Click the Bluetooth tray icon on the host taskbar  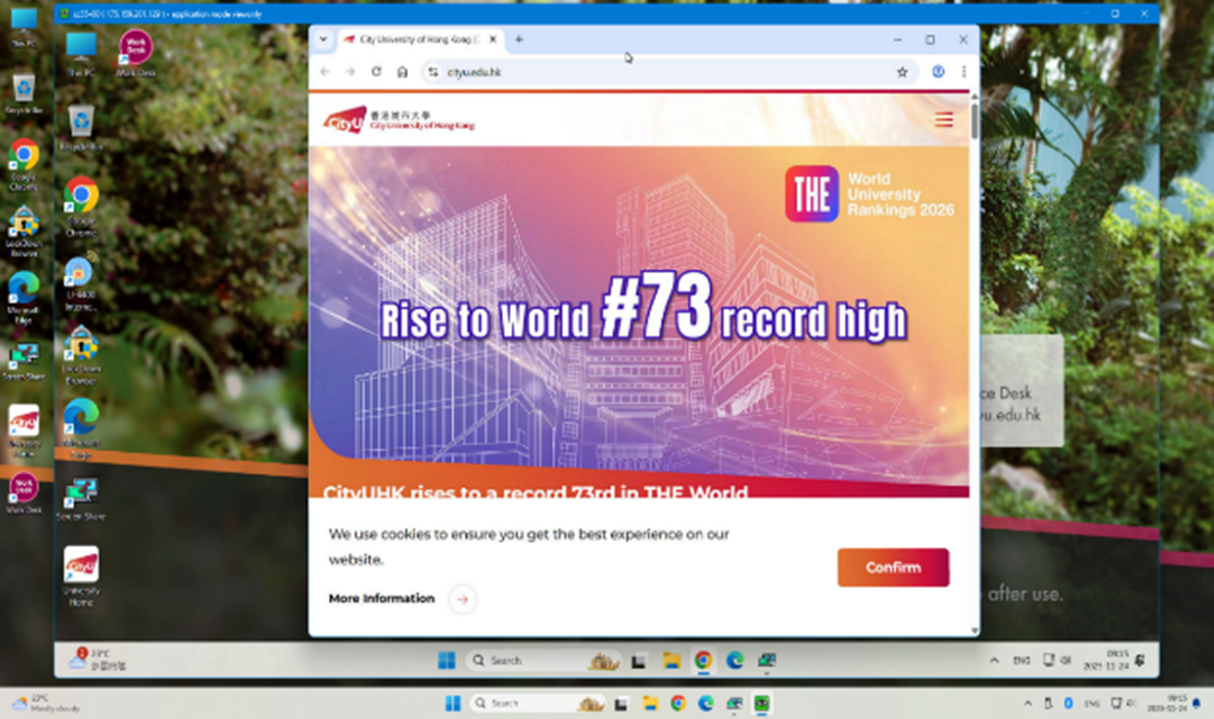tap(1068, 704)
